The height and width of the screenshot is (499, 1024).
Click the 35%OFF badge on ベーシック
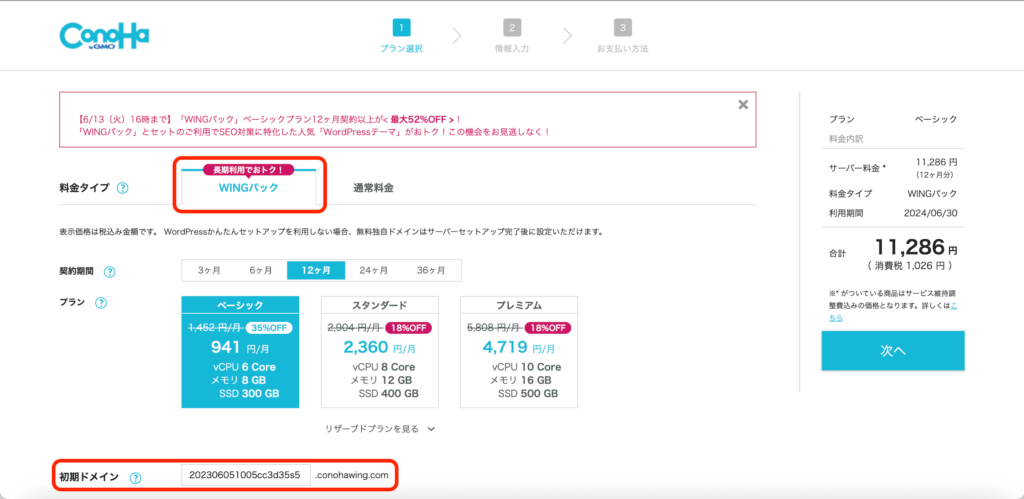pyautogui.click(x=269, y=329)
